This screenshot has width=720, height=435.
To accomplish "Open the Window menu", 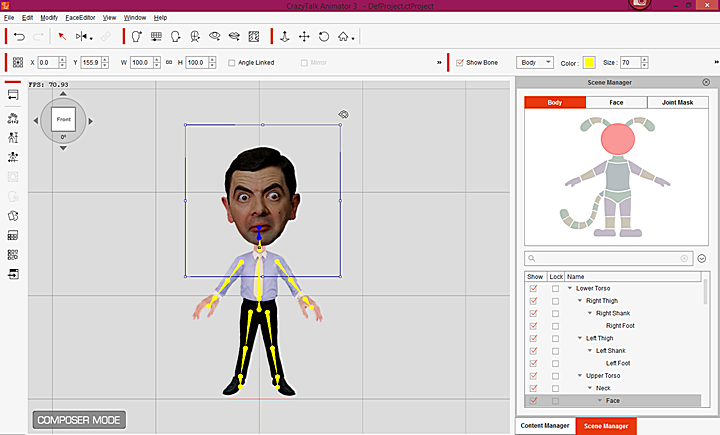I will pos(135,17).
